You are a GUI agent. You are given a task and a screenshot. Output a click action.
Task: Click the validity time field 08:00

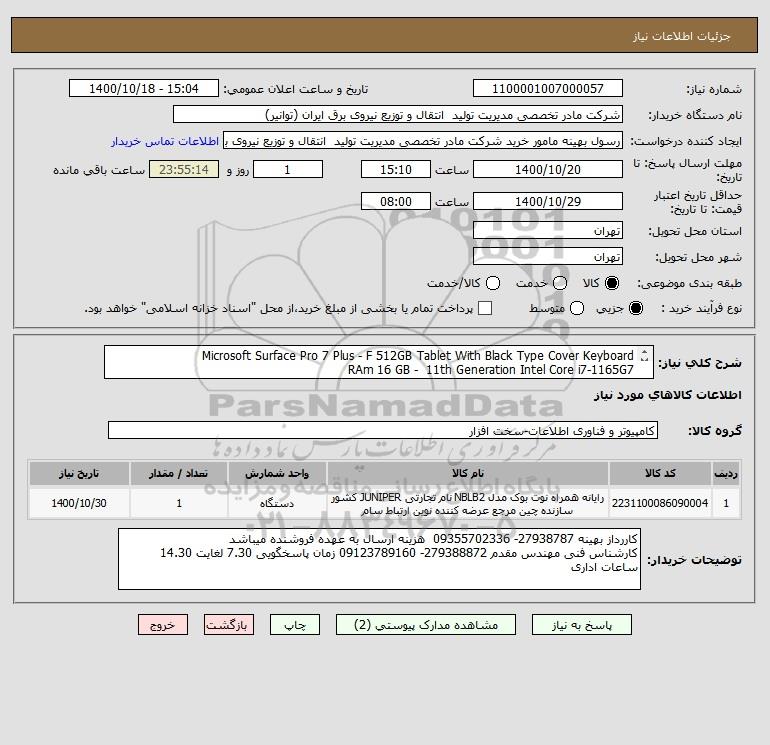(x=396, y=201)
